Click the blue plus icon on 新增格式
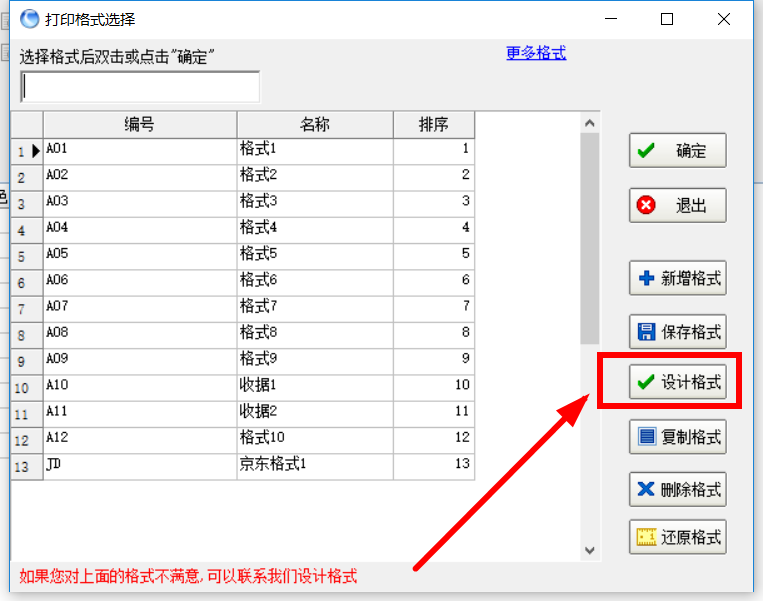Screen dimensions: 763x601 pyautogui.click(x=646, y=278)
